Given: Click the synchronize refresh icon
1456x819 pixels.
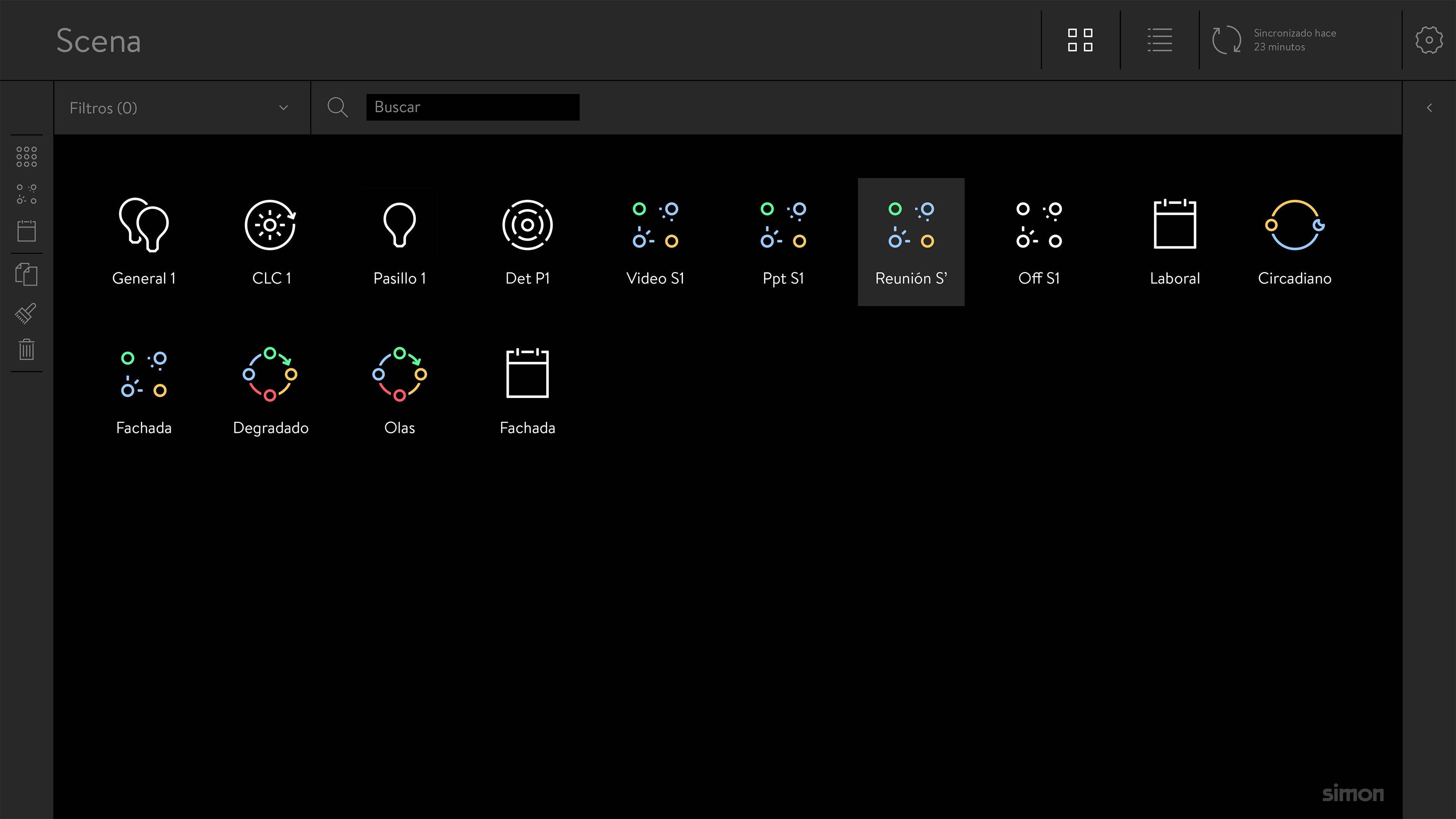Looking at the screenshot, I should tap(1226, 40).
